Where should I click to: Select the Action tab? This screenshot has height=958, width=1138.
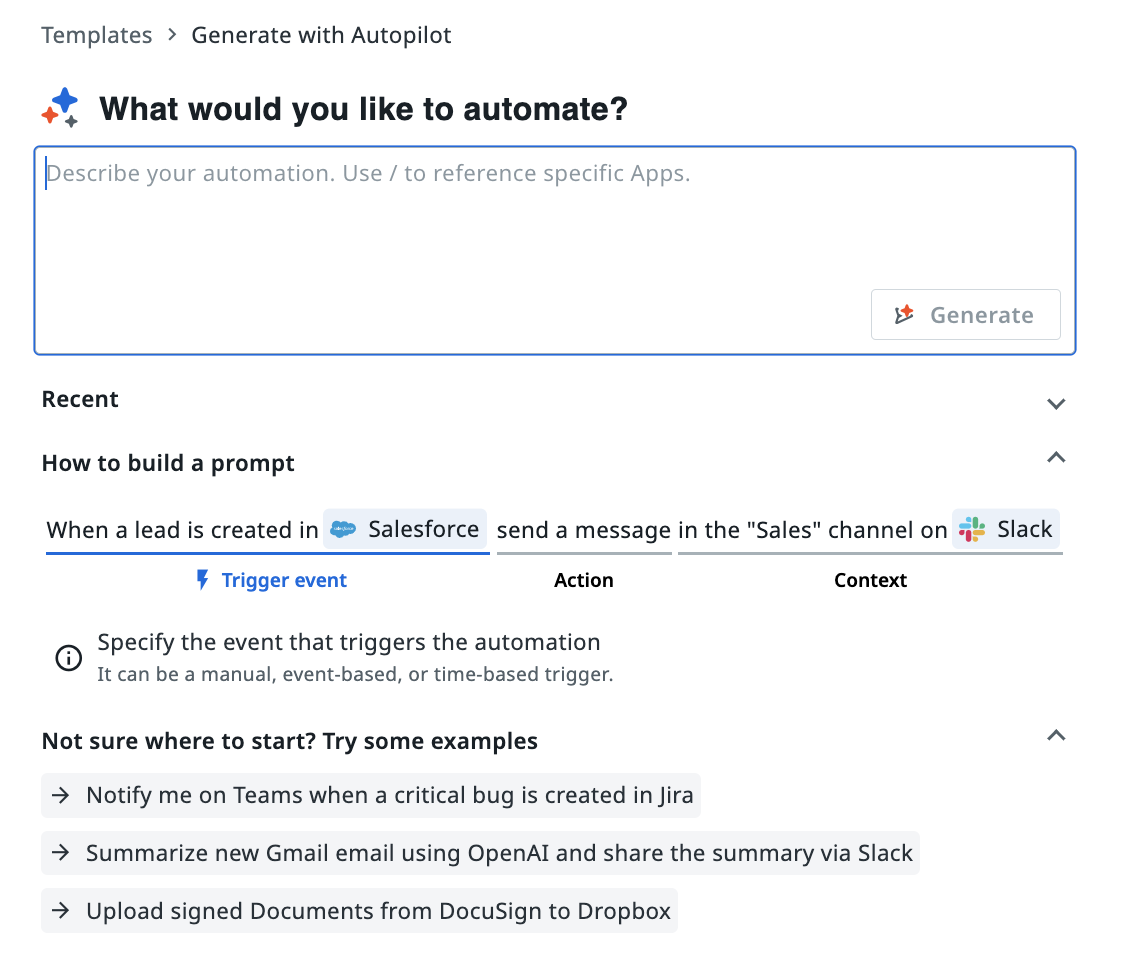(x=584, y=580)
